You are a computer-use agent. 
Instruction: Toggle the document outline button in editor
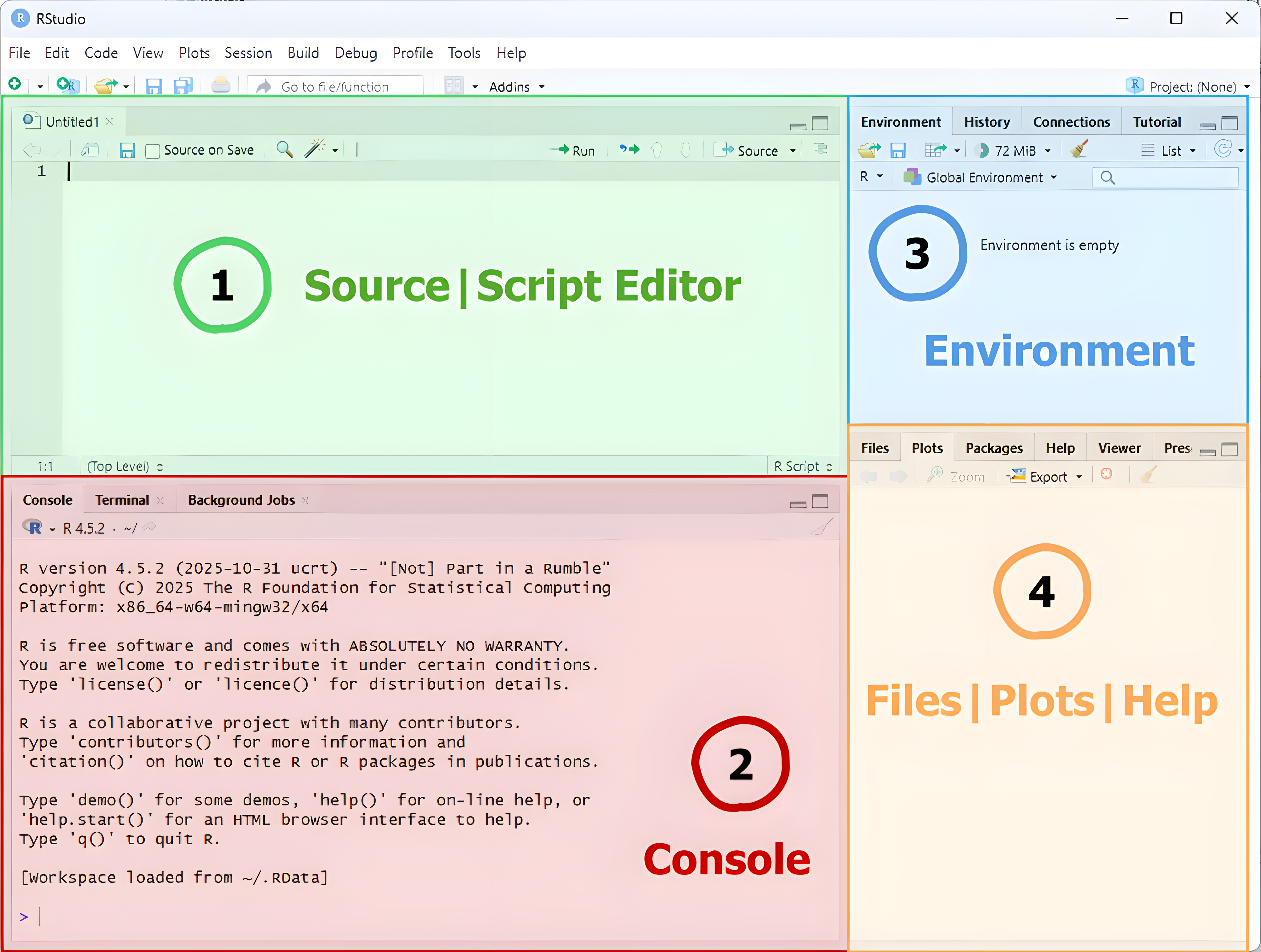pos(821,149)
